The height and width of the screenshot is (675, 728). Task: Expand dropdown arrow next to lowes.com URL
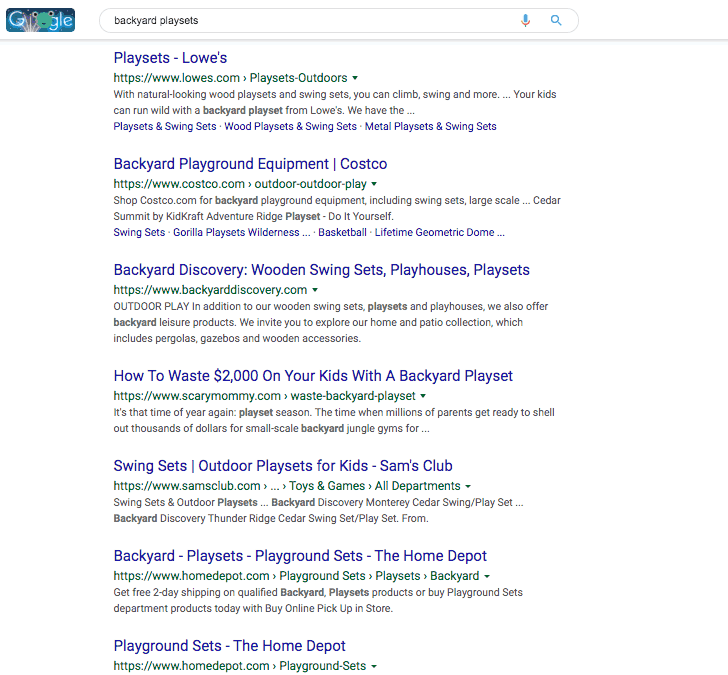(x=355, y=78)
